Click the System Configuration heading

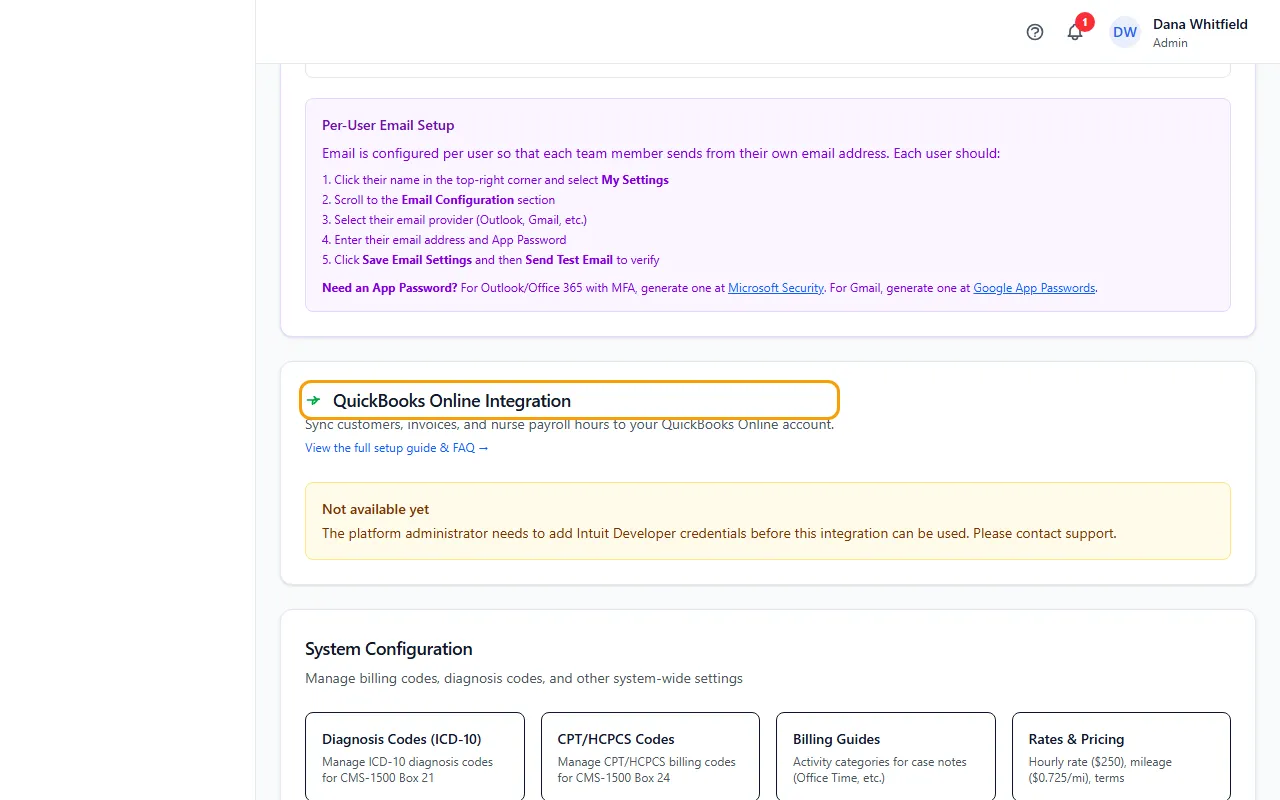click(x=389, y=649)
